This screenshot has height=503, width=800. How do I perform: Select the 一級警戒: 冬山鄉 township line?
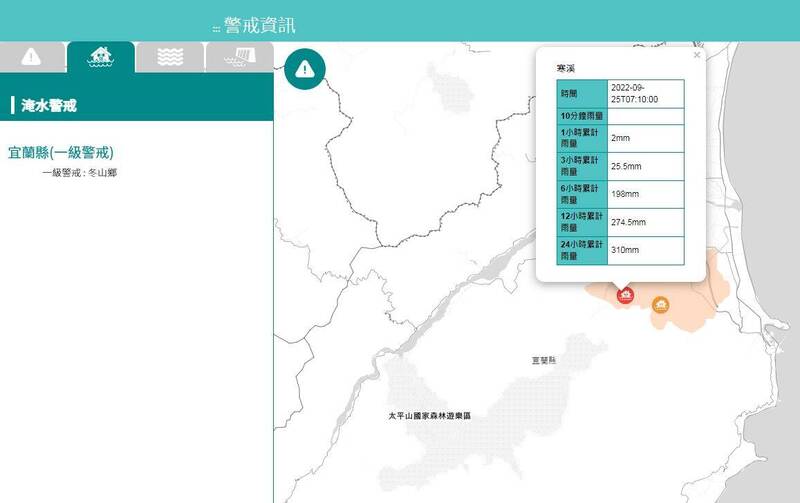click(x=79, y=173)
